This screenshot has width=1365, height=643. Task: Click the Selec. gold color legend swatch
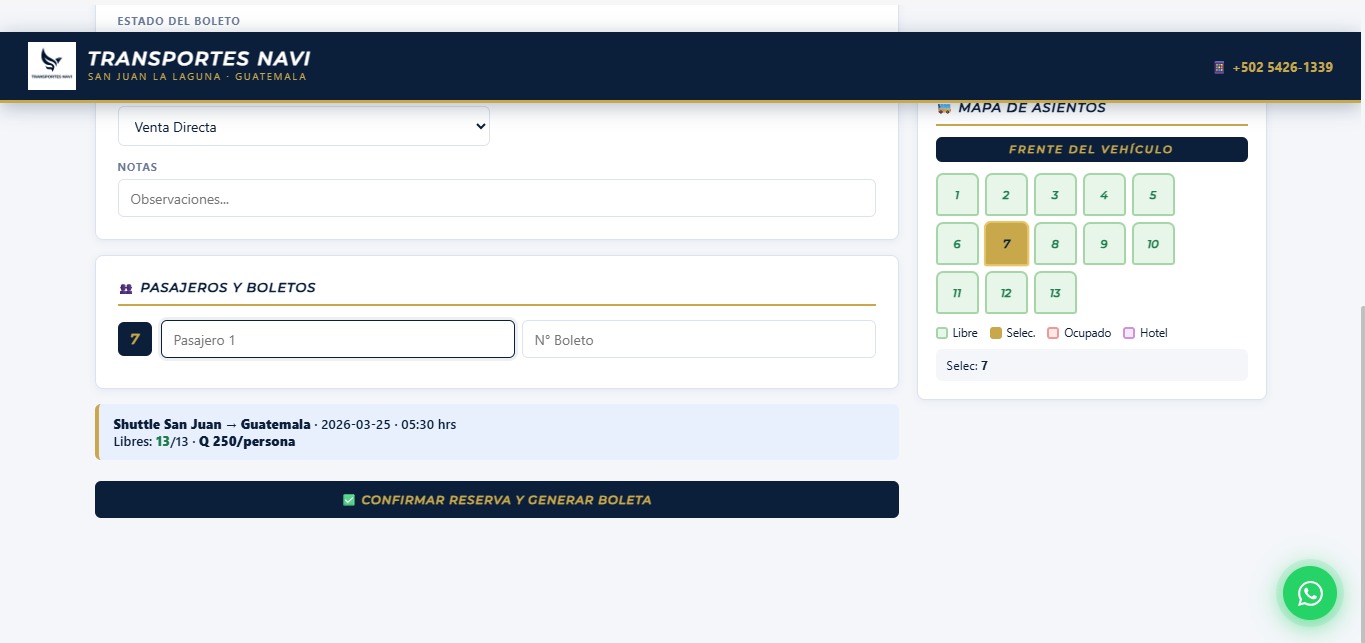pyautogui.click(x=995, y=333)
